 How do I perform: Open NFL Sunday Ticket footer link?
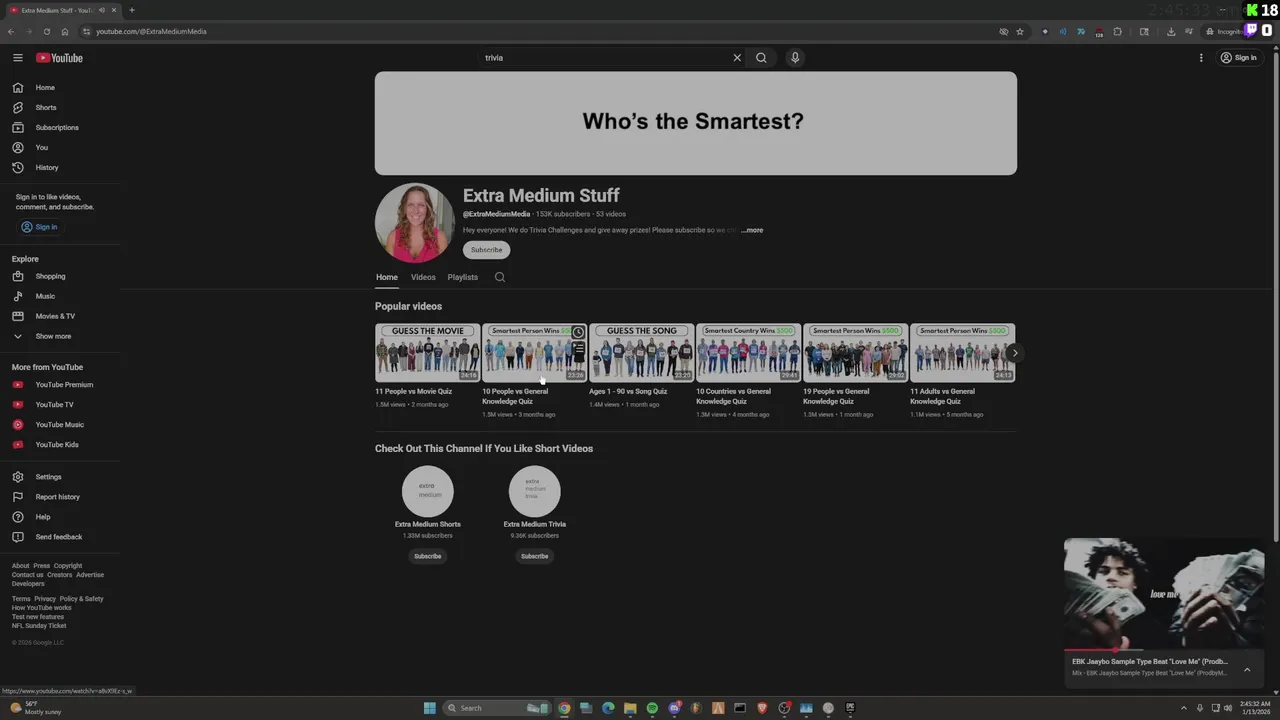tap(38, 626)
